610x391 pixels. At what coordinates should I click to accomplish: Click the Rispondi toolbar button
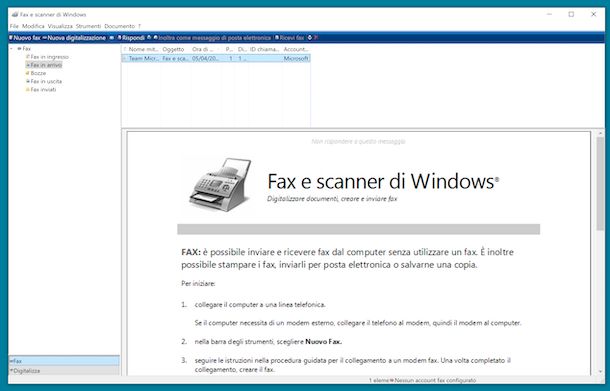[131, 38]
